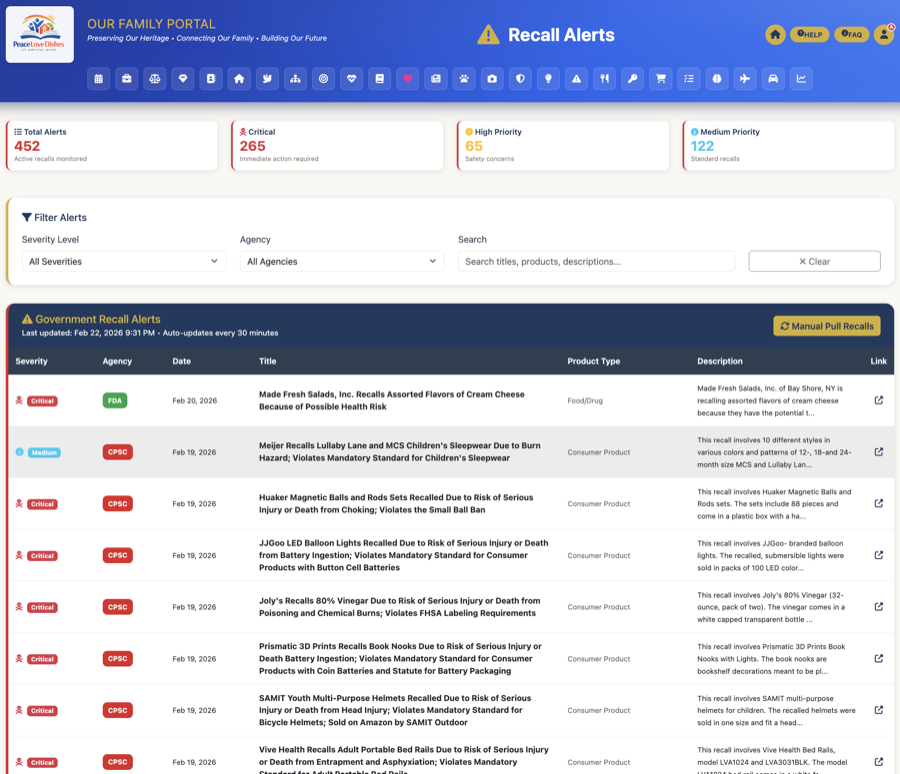Click the CPSC badge on SAMIT Helmets row

tap(118, 710)
